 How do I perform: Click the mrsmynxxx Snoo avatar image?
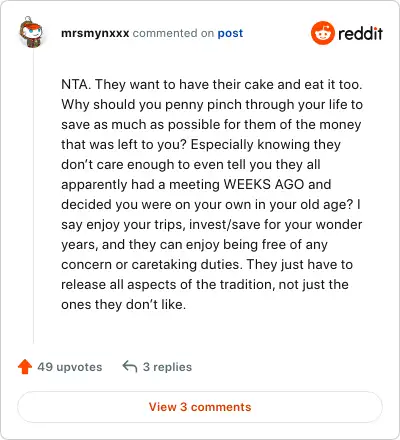[x=31, y=32]
